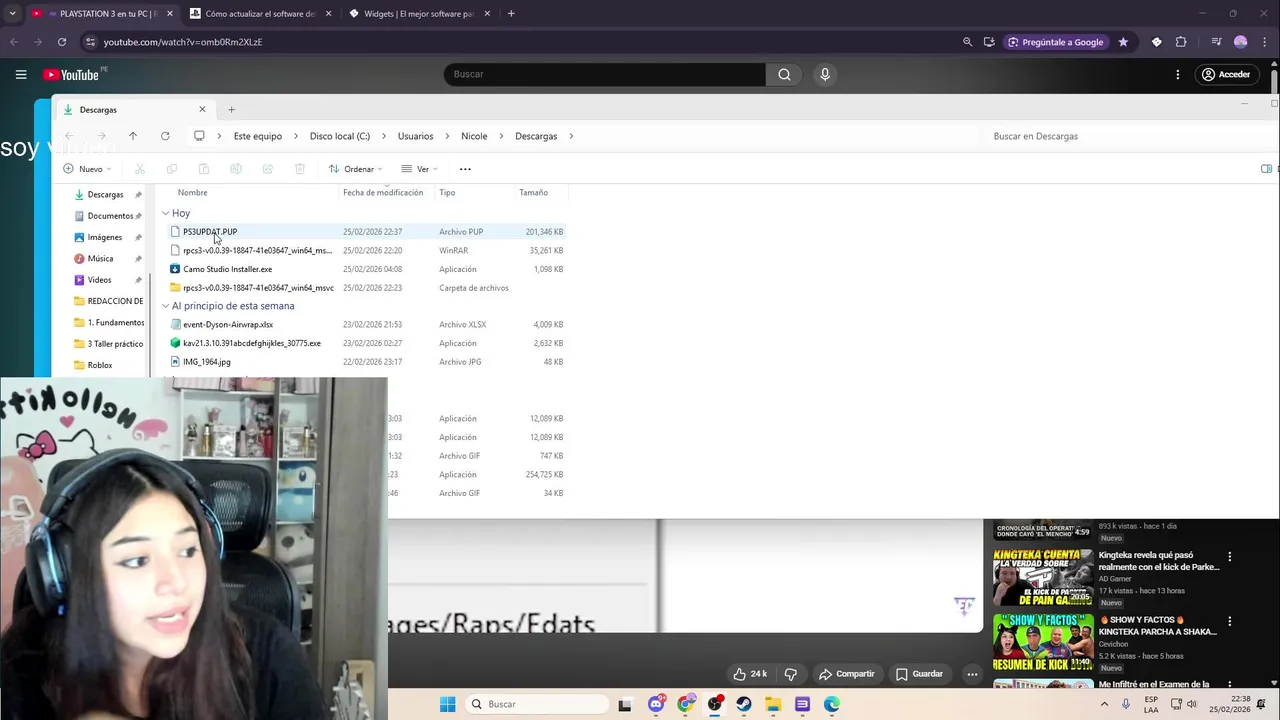The image size is (1280, 720).
Task: Click Este equipo in the breadcrumb
Action: (x=258, y=136)
